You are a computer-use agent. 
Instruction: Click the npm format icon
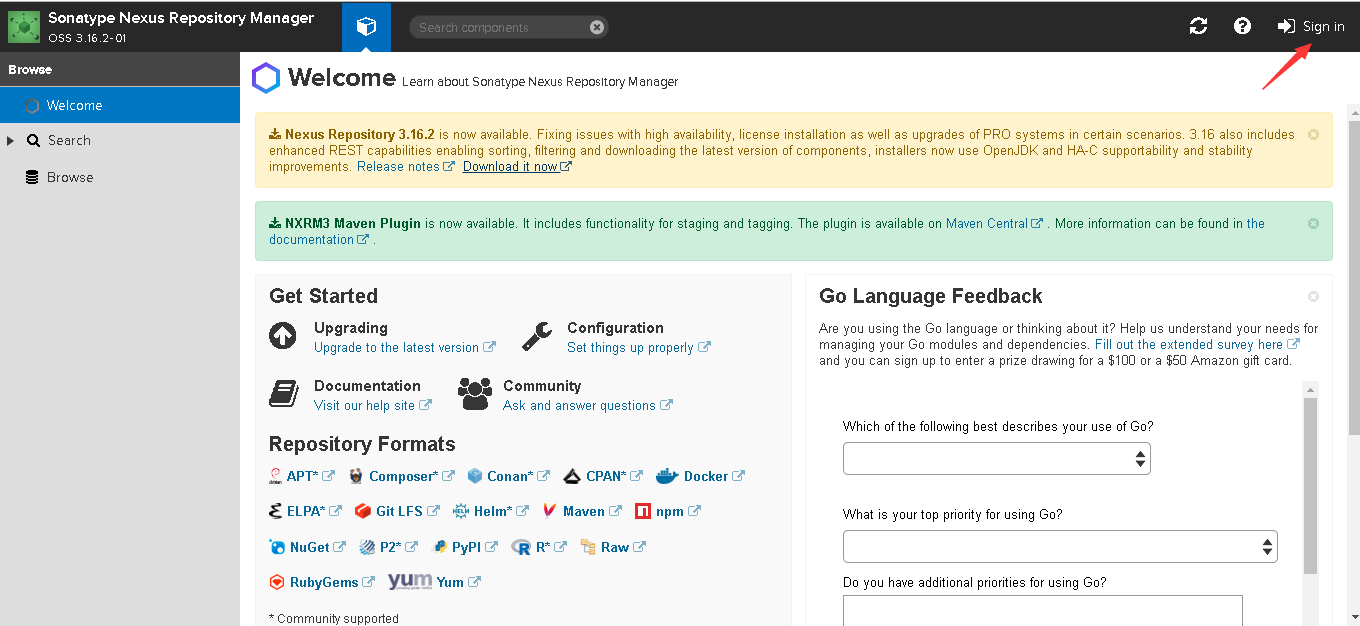[x=643, y=511]
